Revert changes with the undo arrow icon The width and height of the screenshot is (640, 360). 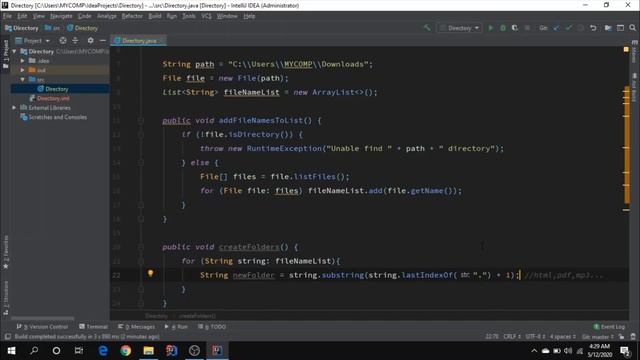[x=593, y=28]
